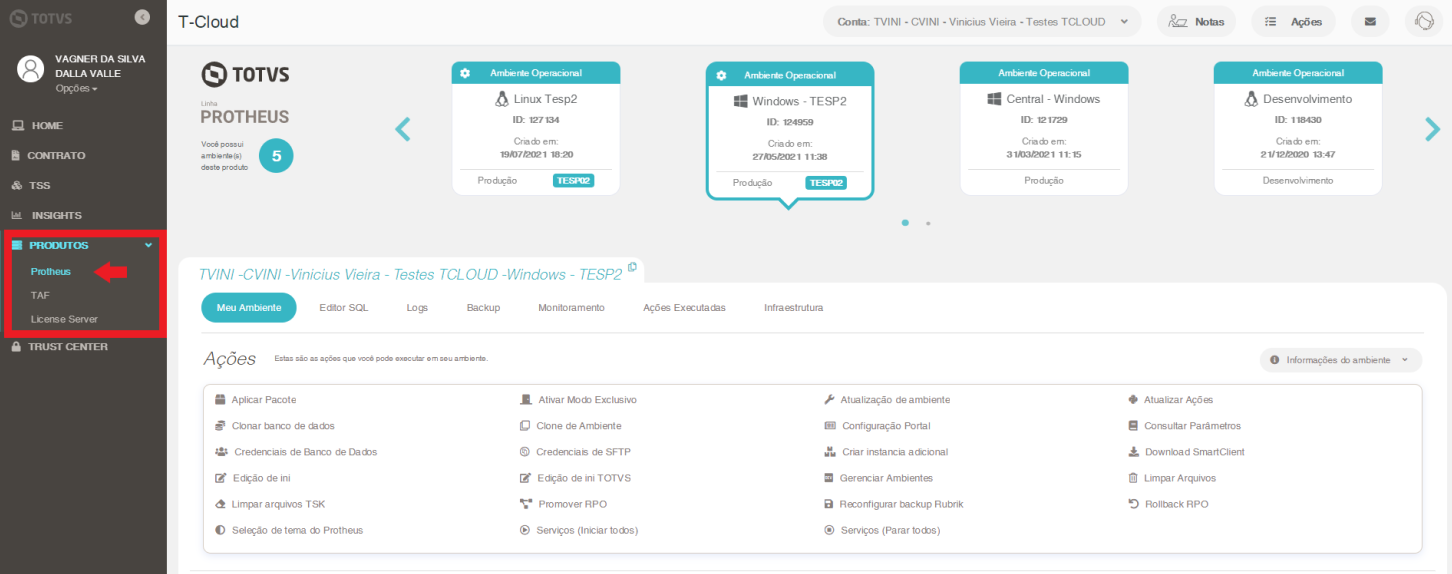Screen dimensions: 1452x574
Task: Switch to the Logs tab
Action: coord(417,308)
